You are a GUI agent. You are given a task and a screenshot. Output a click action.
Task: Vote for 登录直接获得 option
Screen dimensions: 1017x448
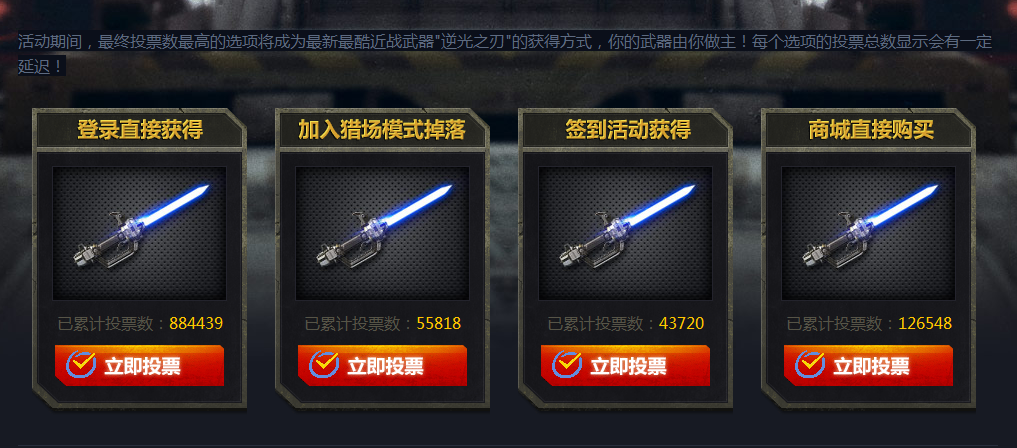pos(139,366)
